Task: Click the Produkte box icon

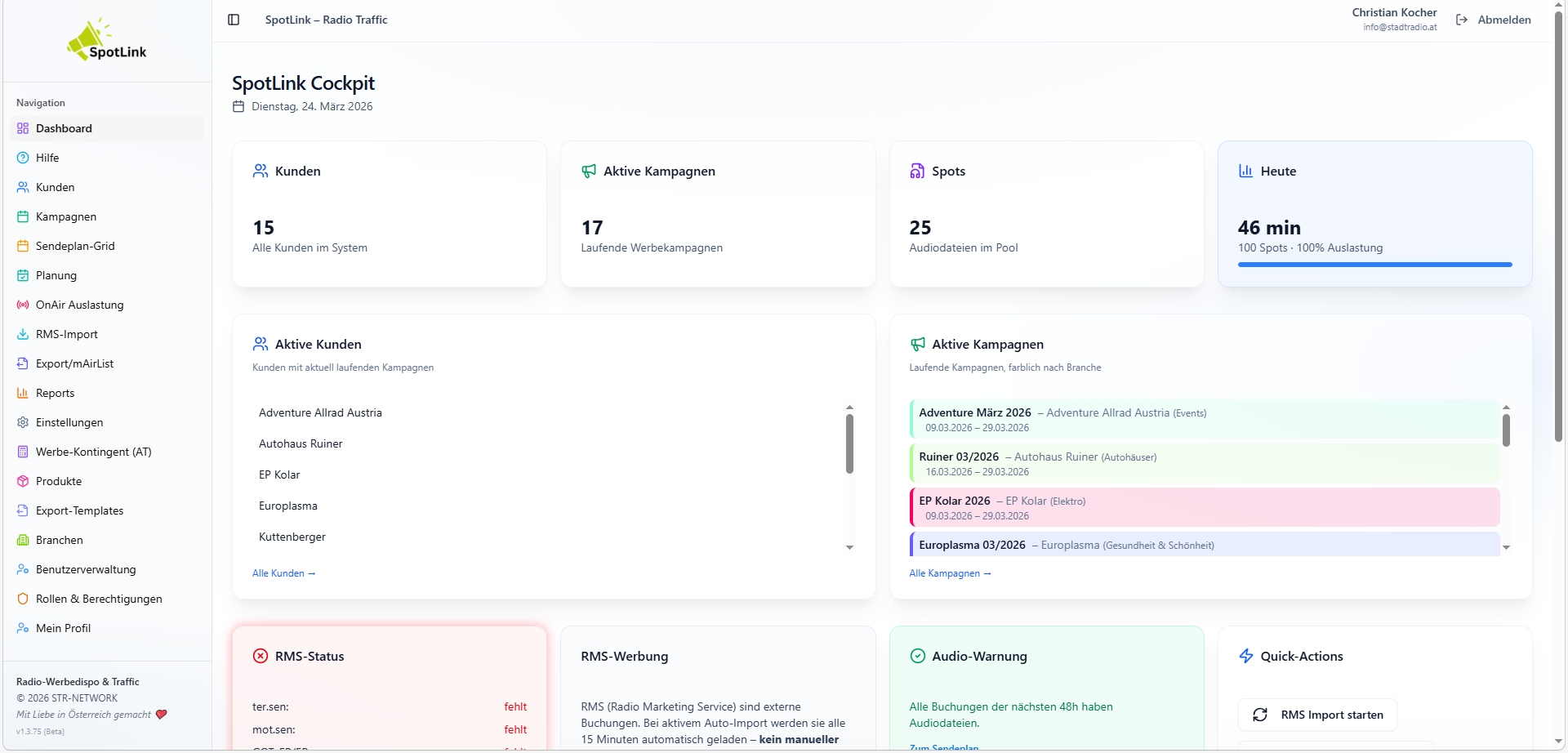Action: [23, 481]
